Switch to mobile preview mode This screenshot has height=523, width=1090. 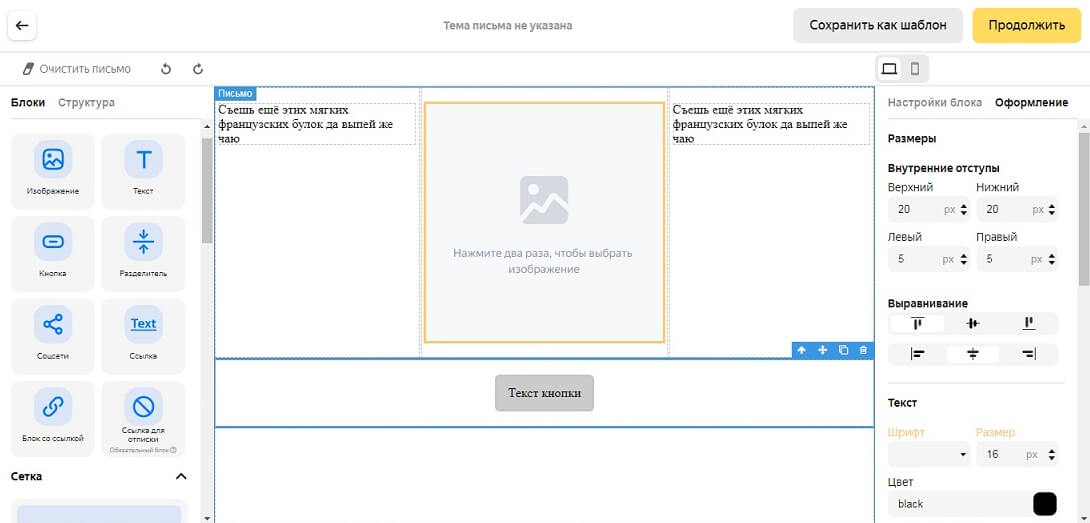[x=914, y=69]
